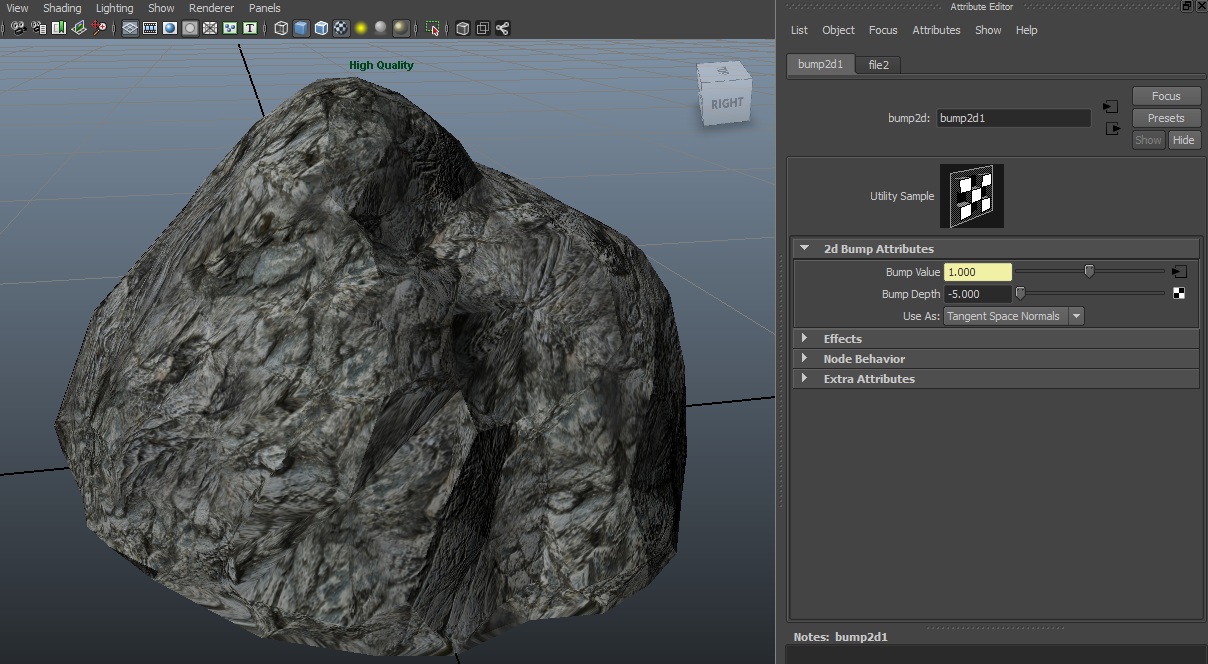Click the High Quality rendering sphere icon
This screenshot has height=664, width=1208.
pos(401,28)
